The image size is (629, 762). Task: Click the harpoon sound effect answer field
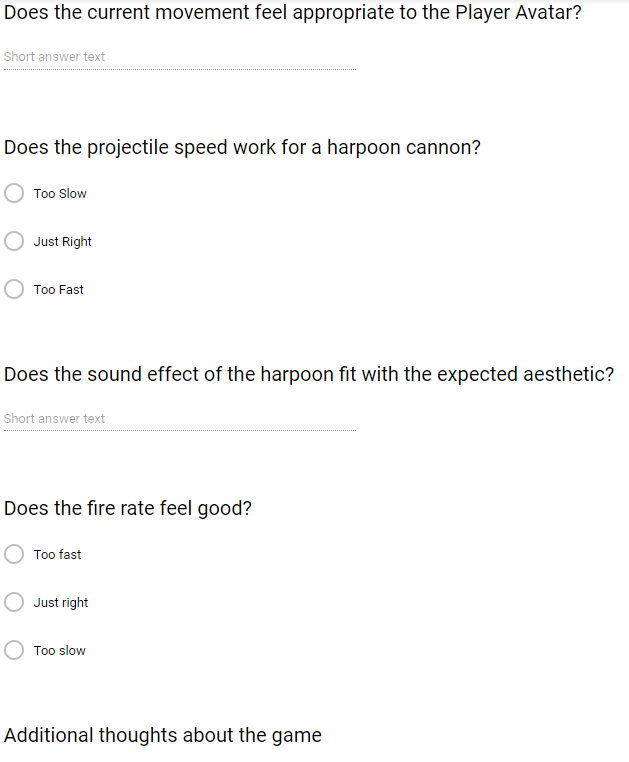(x=180, y=419)
